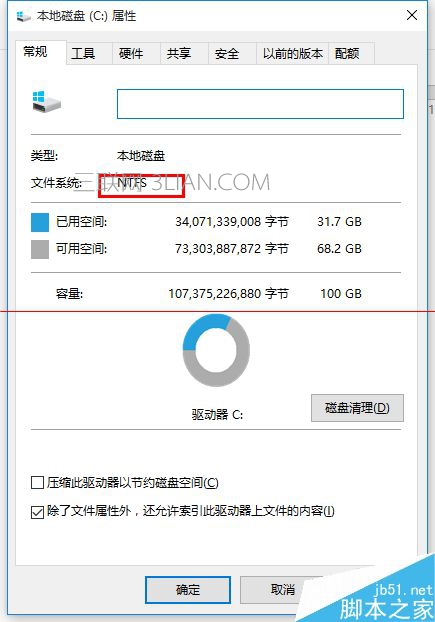Click the gray free space color square
Viewport: 435px width, 622px height.
click(x=40, y=249)
